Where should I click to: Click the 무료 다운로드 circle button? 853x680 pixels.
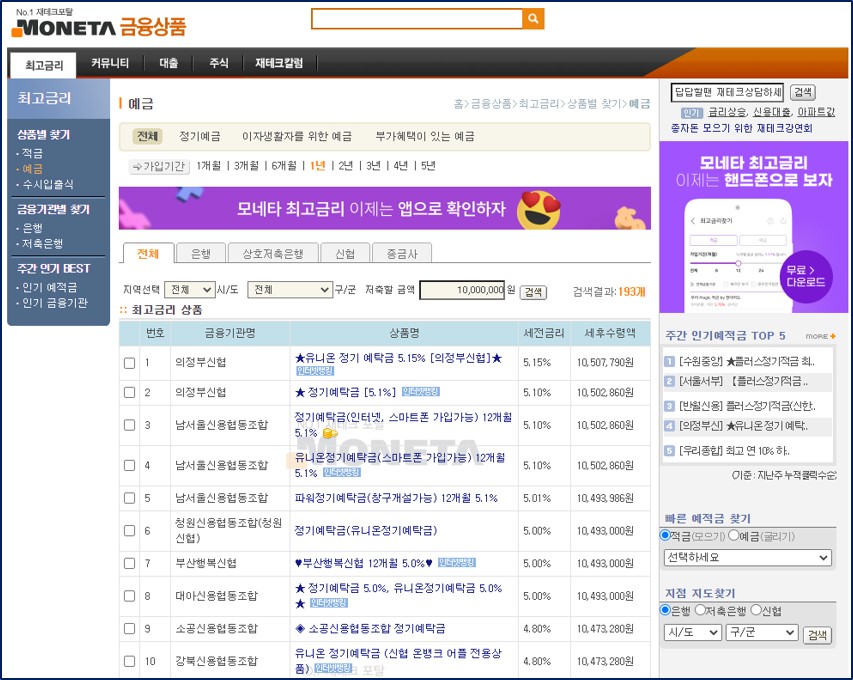[x=806, y=276]
